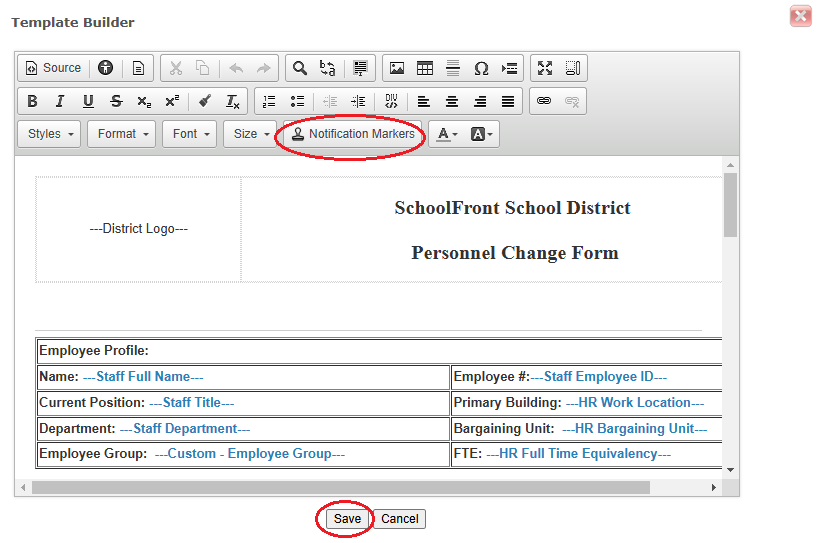Open the Source view
Screen dimensions: 819x543
[x=53, y=68]
